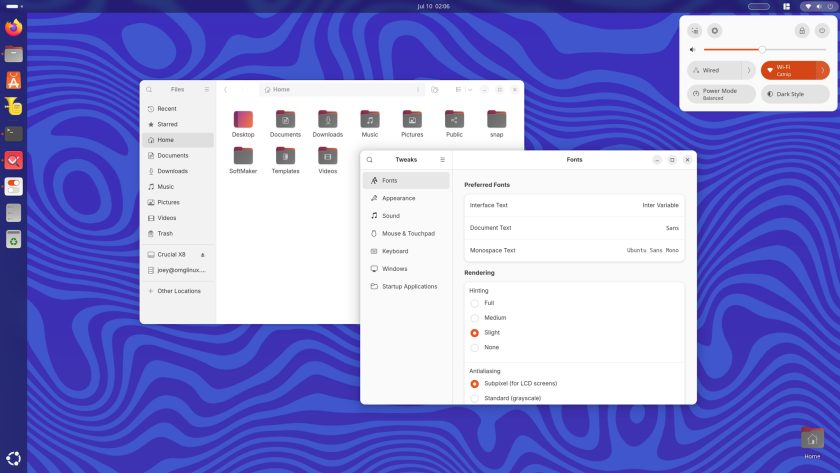
Task: Open the Home folder desktop icon
Action: click(812, 444)
